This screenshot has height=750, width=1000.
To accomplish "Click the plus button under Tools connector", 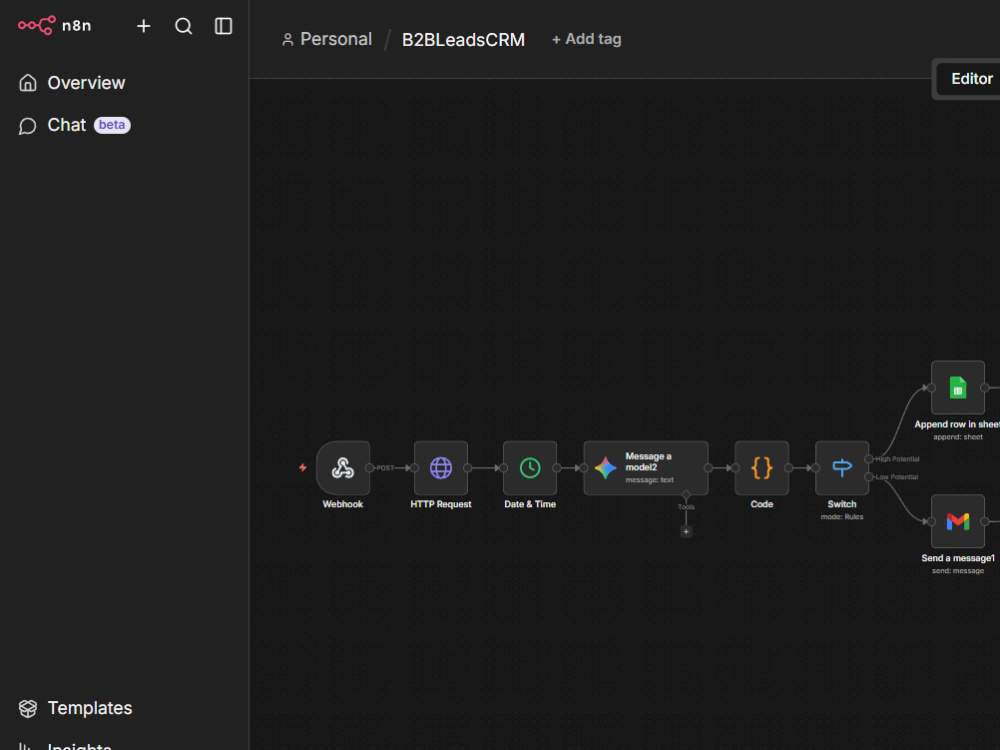I will coord(686,531).
